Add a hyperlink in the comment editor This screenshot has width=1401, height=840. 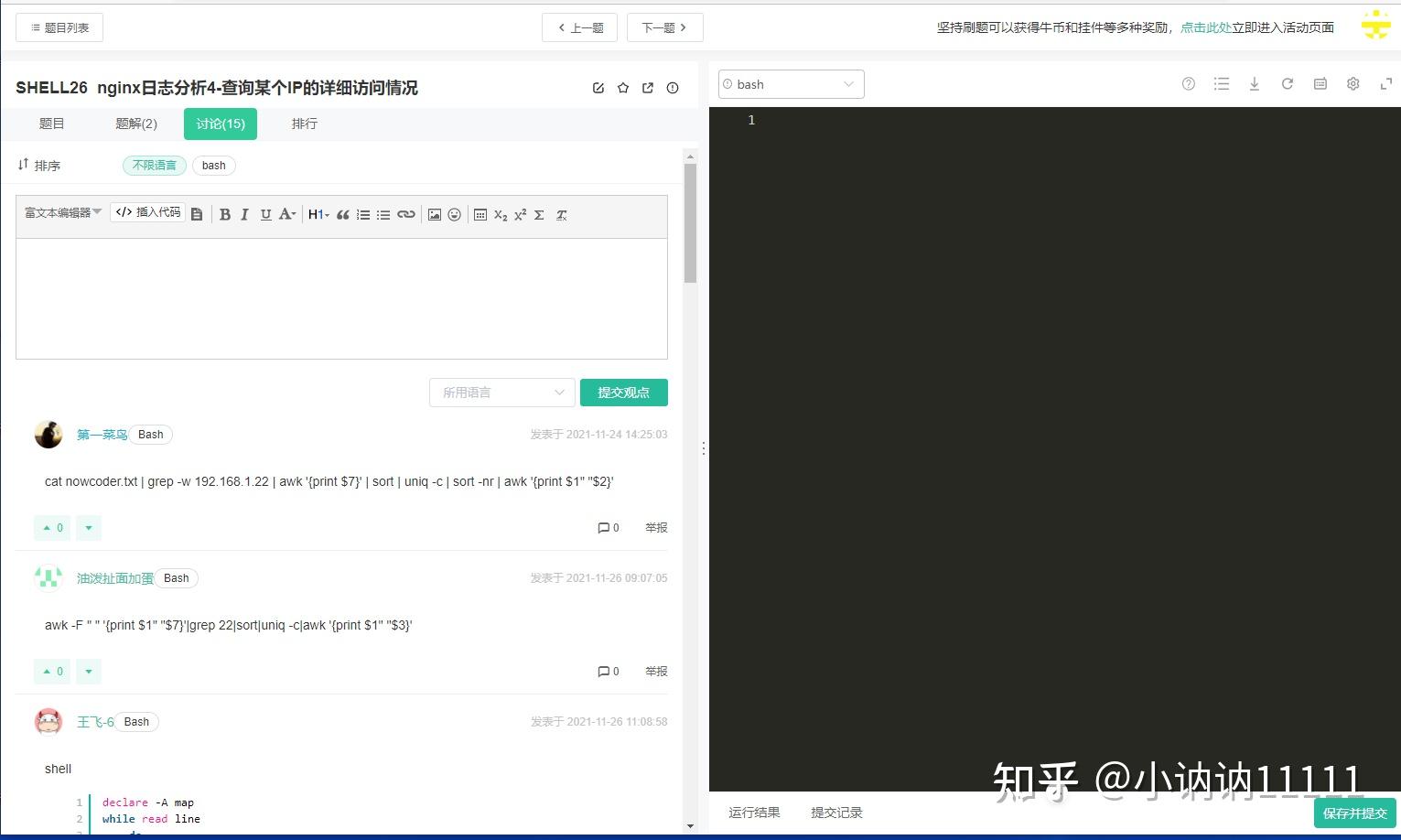tap(405, 214)
